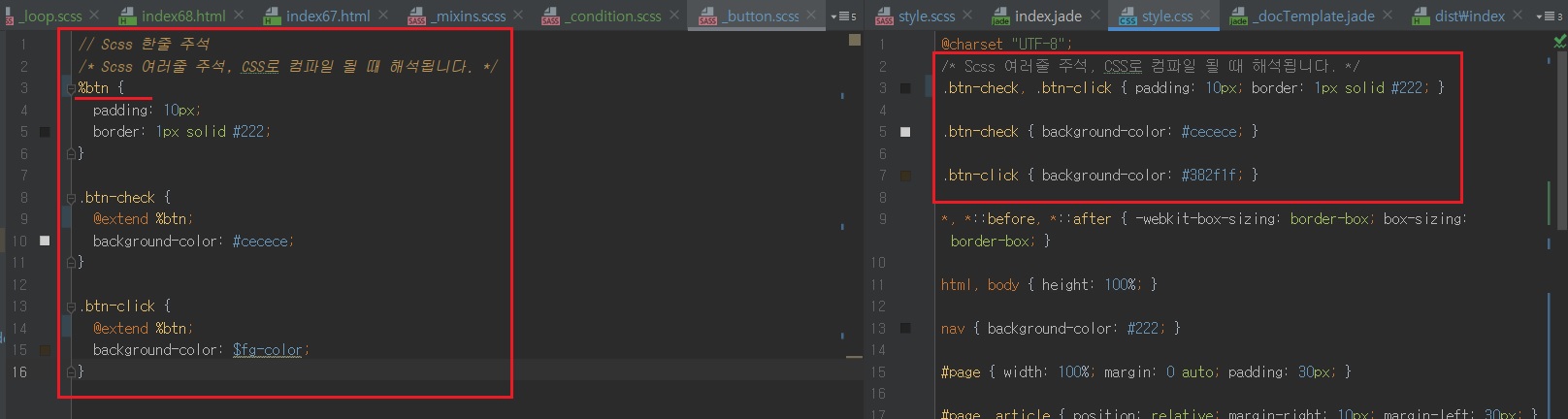The width and height of the screenshot is (1568, 419).
Task: Collapse the .btn-check rule fold marker
Action: tap(71, 198)
